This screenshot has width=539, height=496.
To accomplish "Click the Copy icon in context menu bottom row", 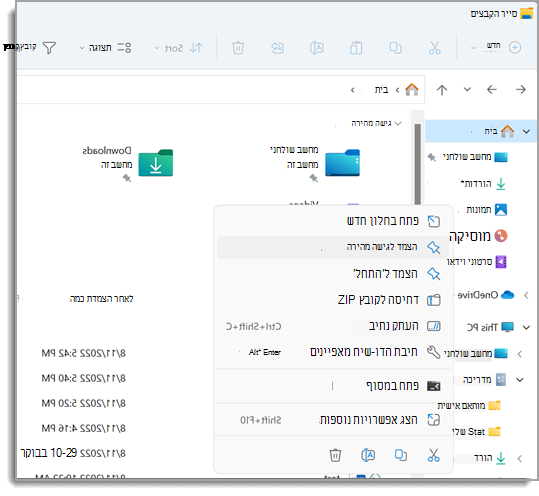I will tap(400, 455).
